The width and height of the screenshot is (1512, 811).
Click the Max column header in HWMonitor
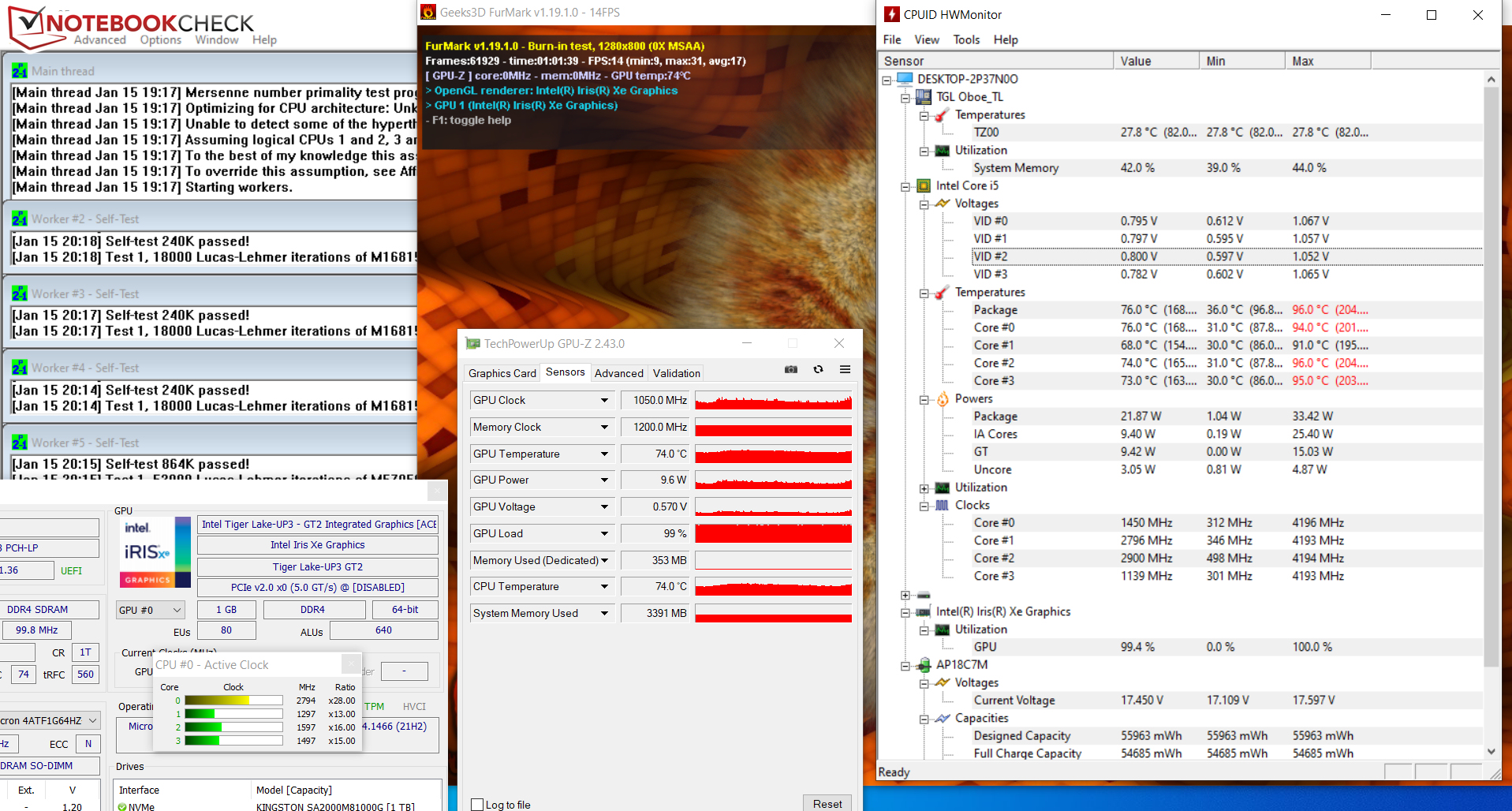pos(1328,61)
